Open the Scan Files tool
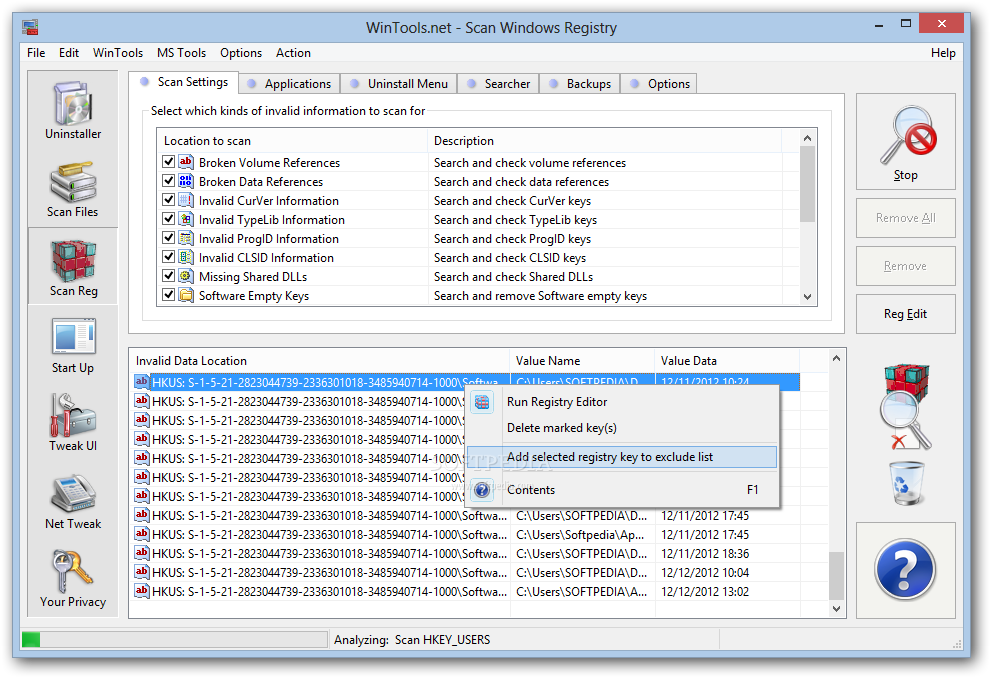The image size is (991, 678). 73,189
